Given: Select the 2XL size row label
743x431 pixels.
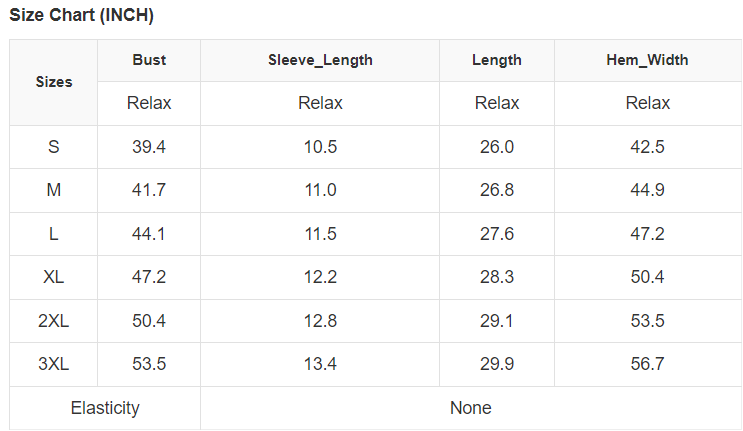Looking at the screenshot, I should (x=54, y=321).
